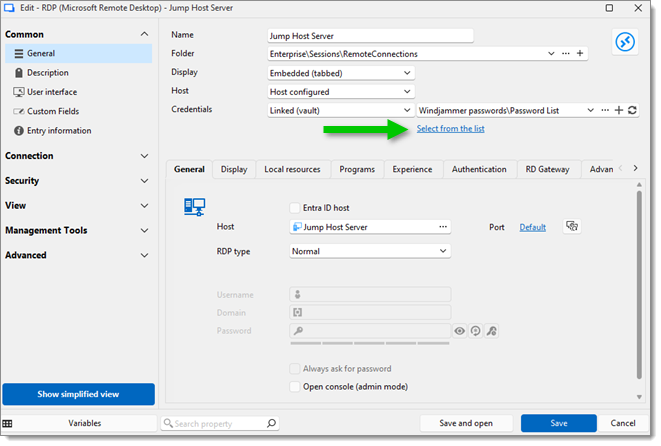The height and width of the screenshot is (446, 661).
Task: Click the Password input field
Action: pos(370,331)
